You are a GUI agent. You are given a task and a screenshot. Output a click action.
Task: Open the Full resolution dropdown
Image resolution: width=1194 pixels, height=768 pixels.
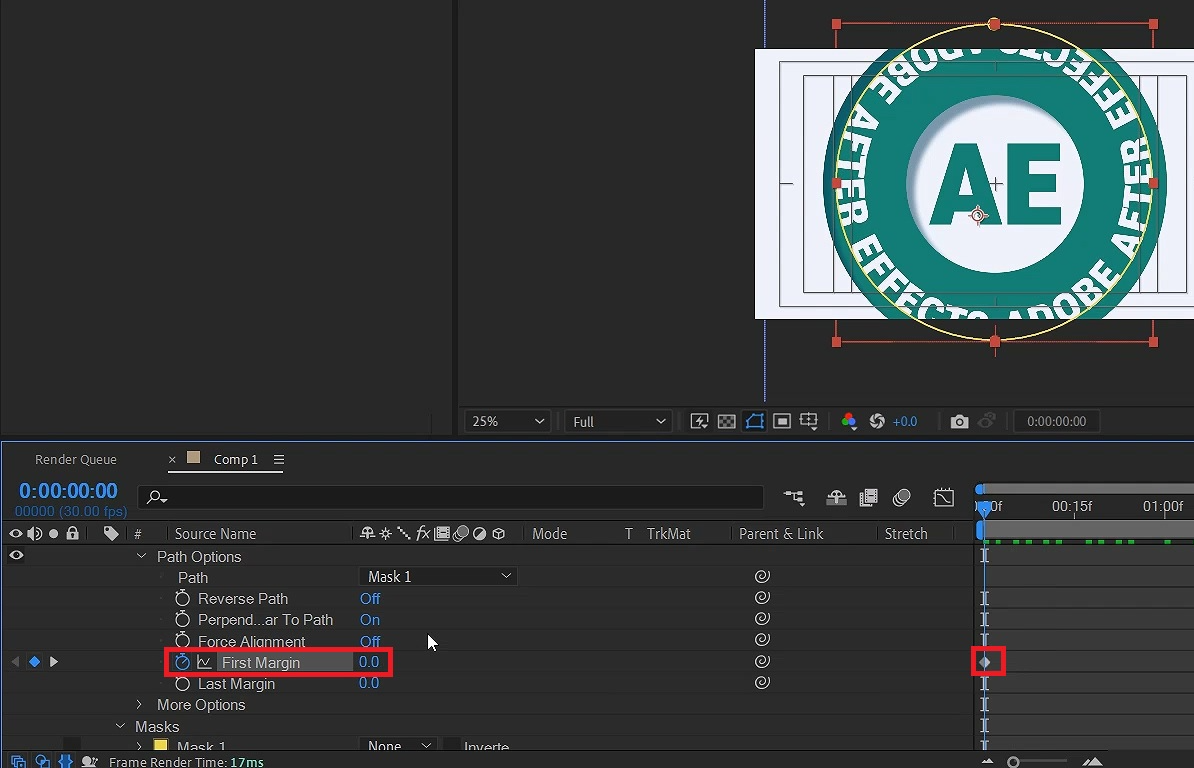(x=618, y=421)
